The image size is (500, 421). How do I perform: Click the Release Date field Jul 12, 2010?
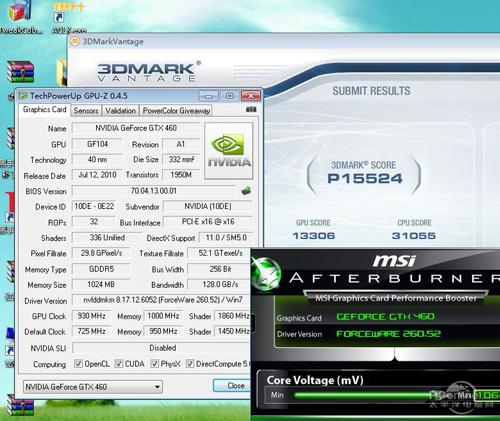coord(97,175)
